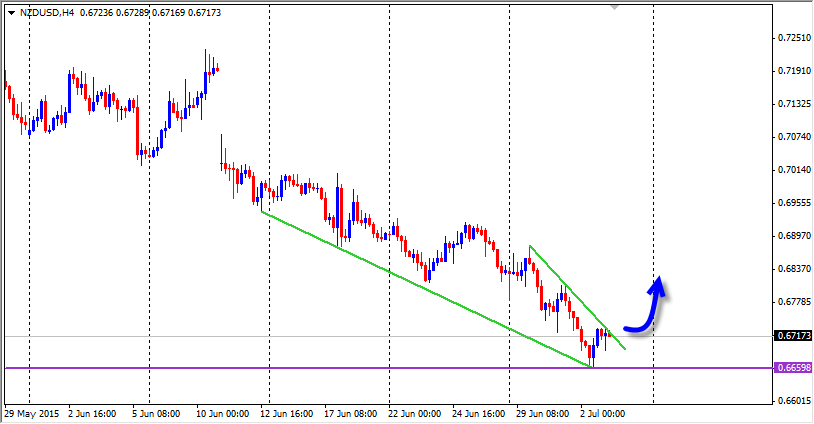
Task: Click price axis label 0.69555
Action: [794, 203]
